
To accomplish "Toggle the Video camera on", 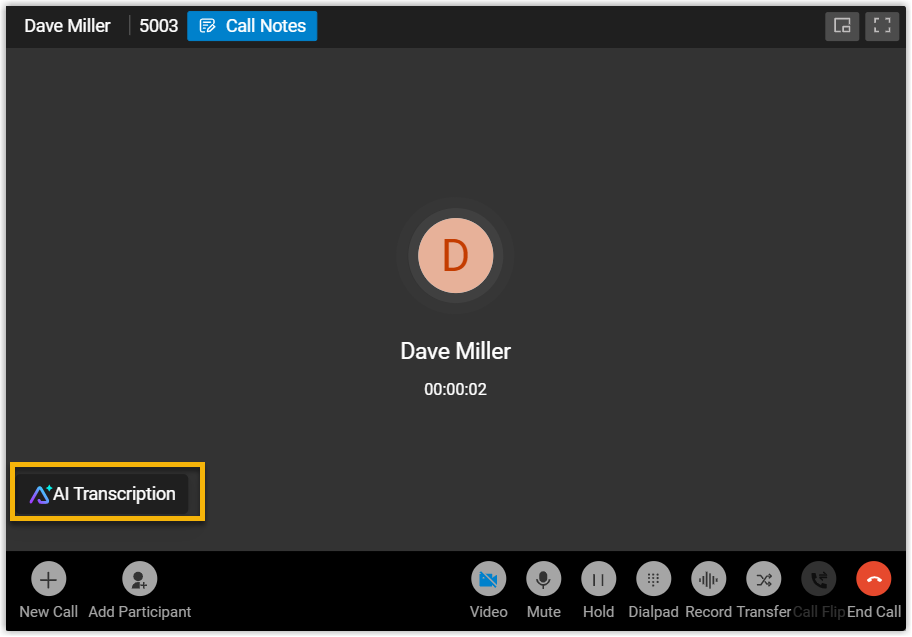I will click(488, 579).
